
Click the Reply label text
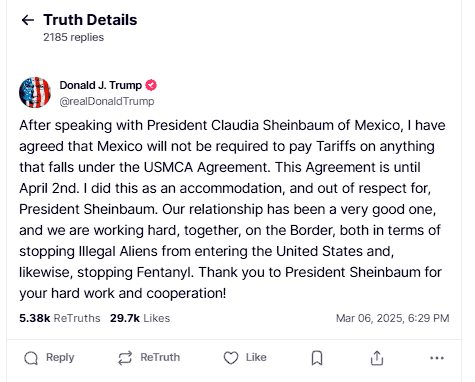60,357
